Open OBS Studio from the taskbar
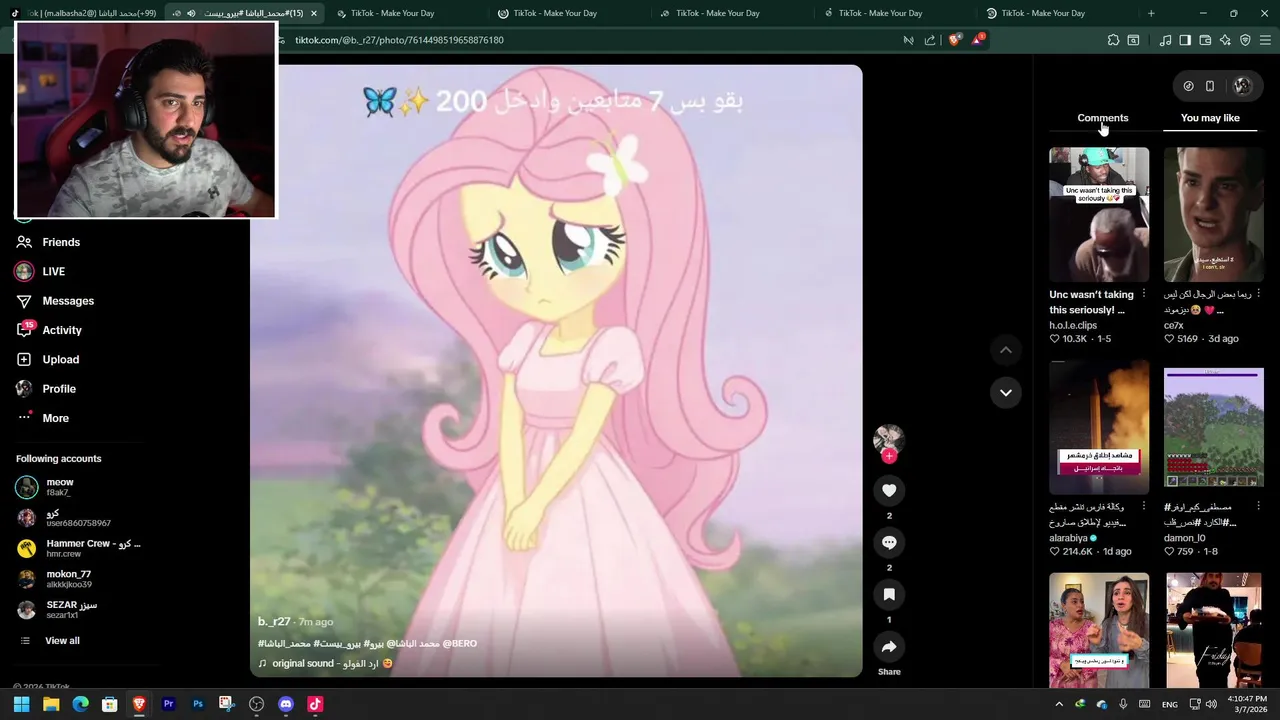The width and height of the screenshot is (1280, 720). tap(256, 704)
